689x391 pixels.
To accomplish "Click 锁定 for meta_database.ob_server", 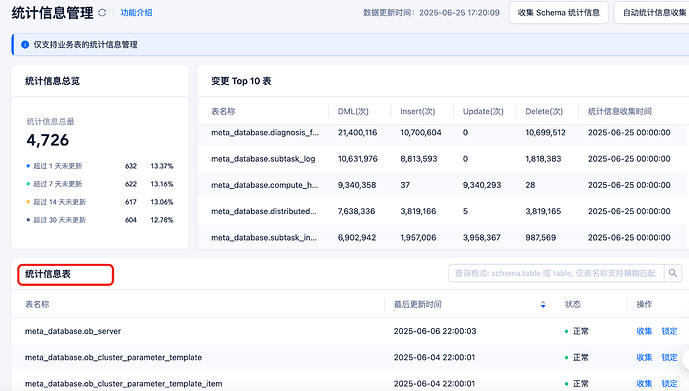I will [669, 331].
